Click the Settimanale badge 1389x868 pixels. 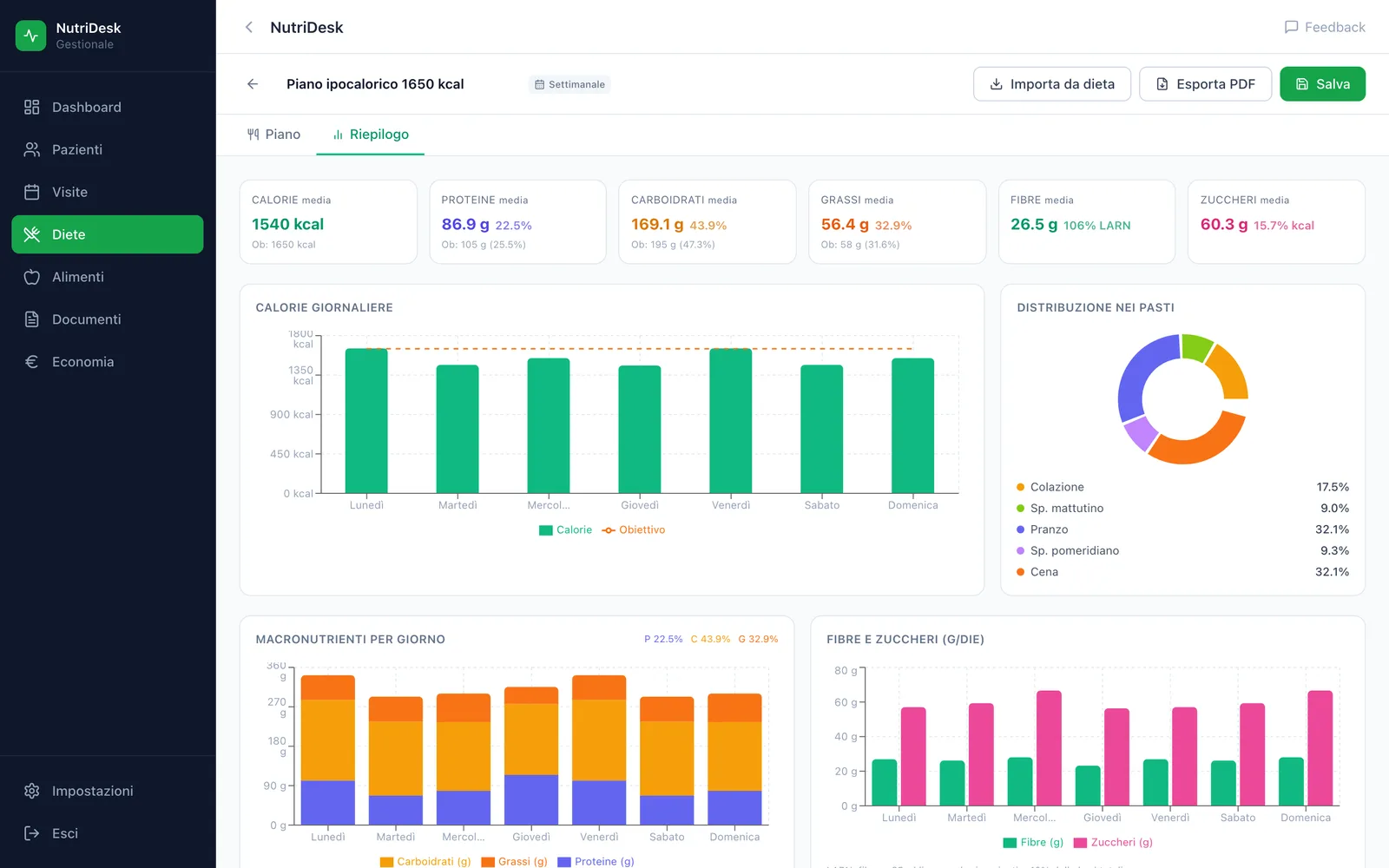(569, 84)
